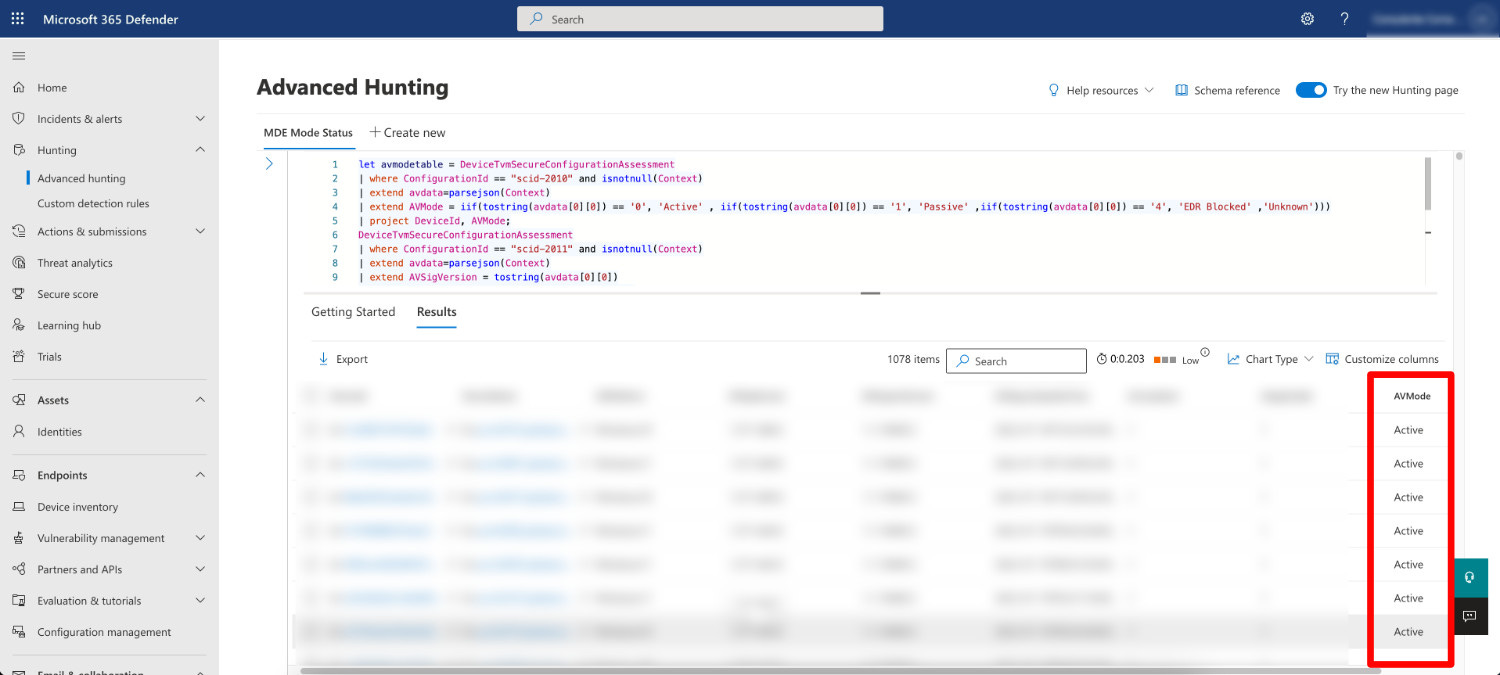Open the Partners and APIs icon
The height and width of the screenshot is (675, 1500).
[x=18, y=569]
